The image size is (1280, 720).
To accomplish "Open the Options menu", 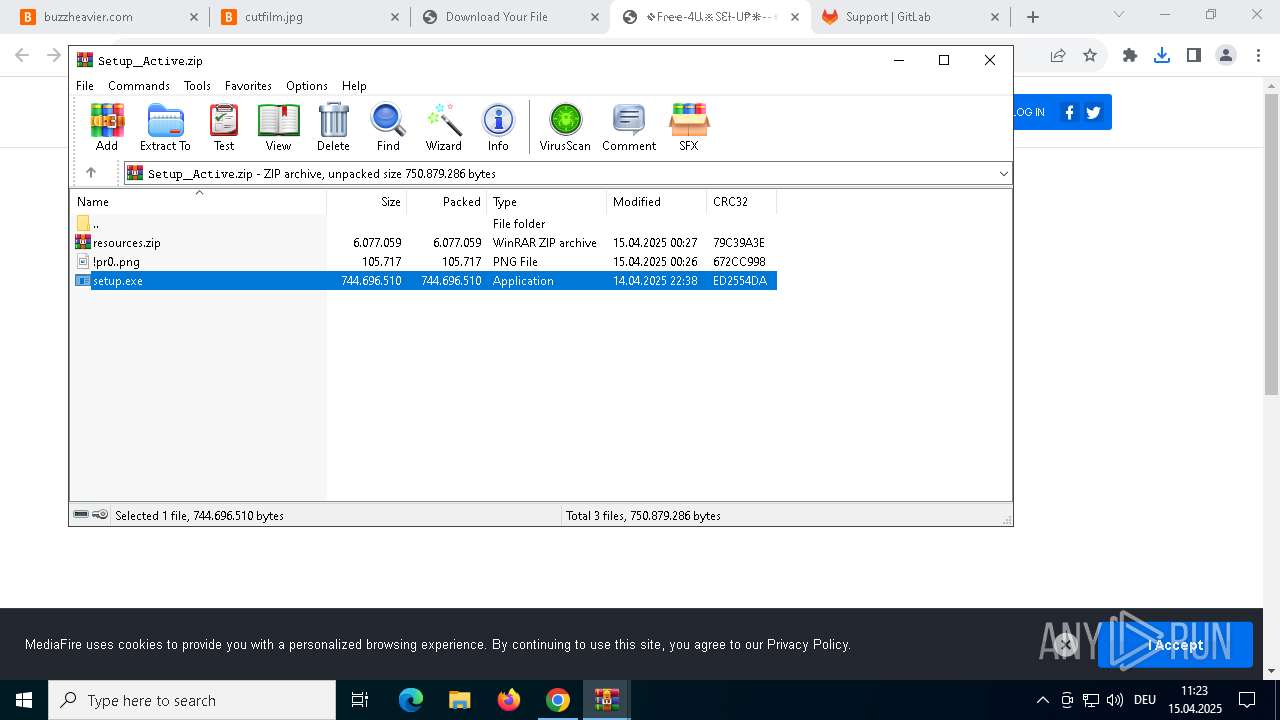I will click(x=307, y=86).
